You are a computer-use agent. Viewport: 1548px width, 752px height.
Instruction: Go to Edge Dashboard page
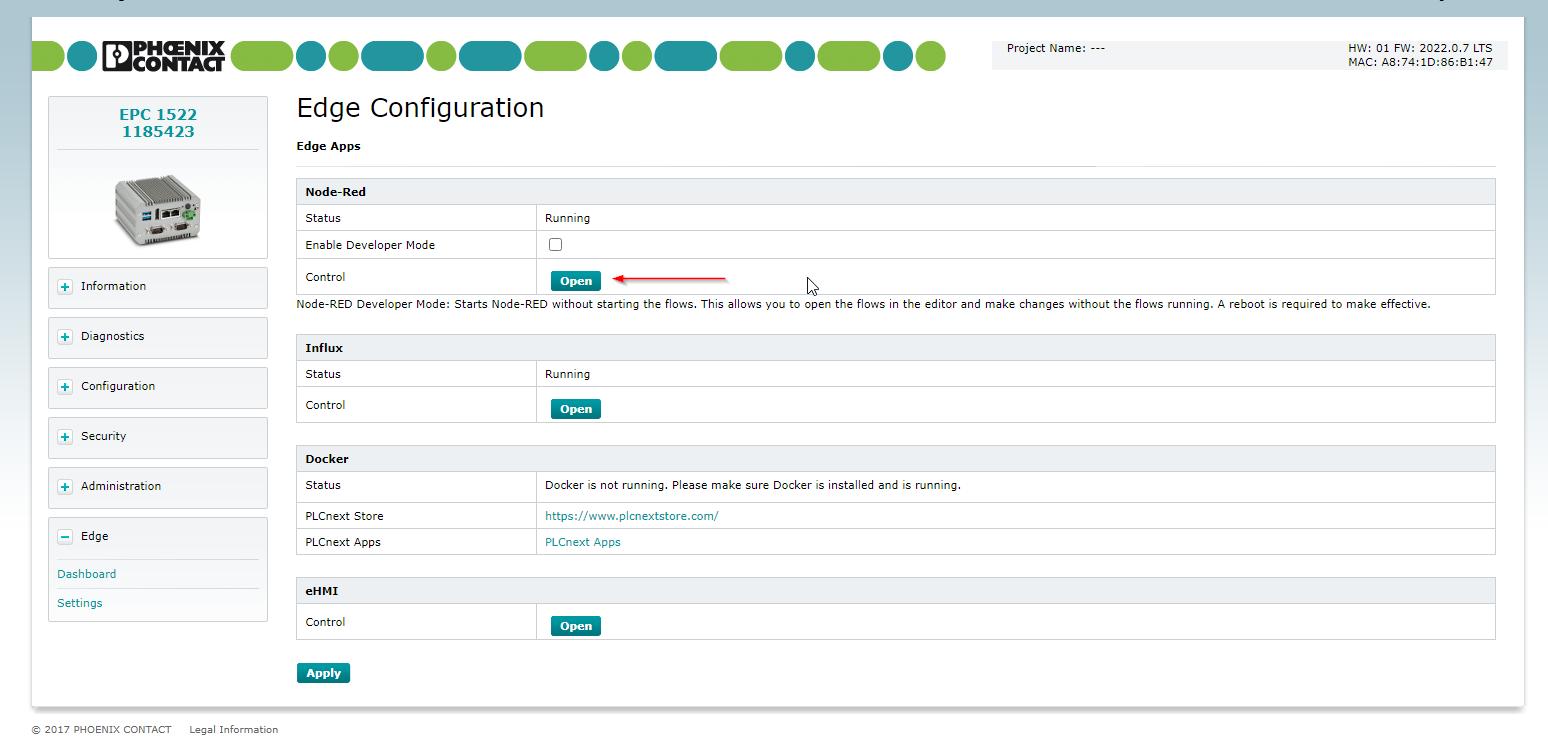pos(87,574)
